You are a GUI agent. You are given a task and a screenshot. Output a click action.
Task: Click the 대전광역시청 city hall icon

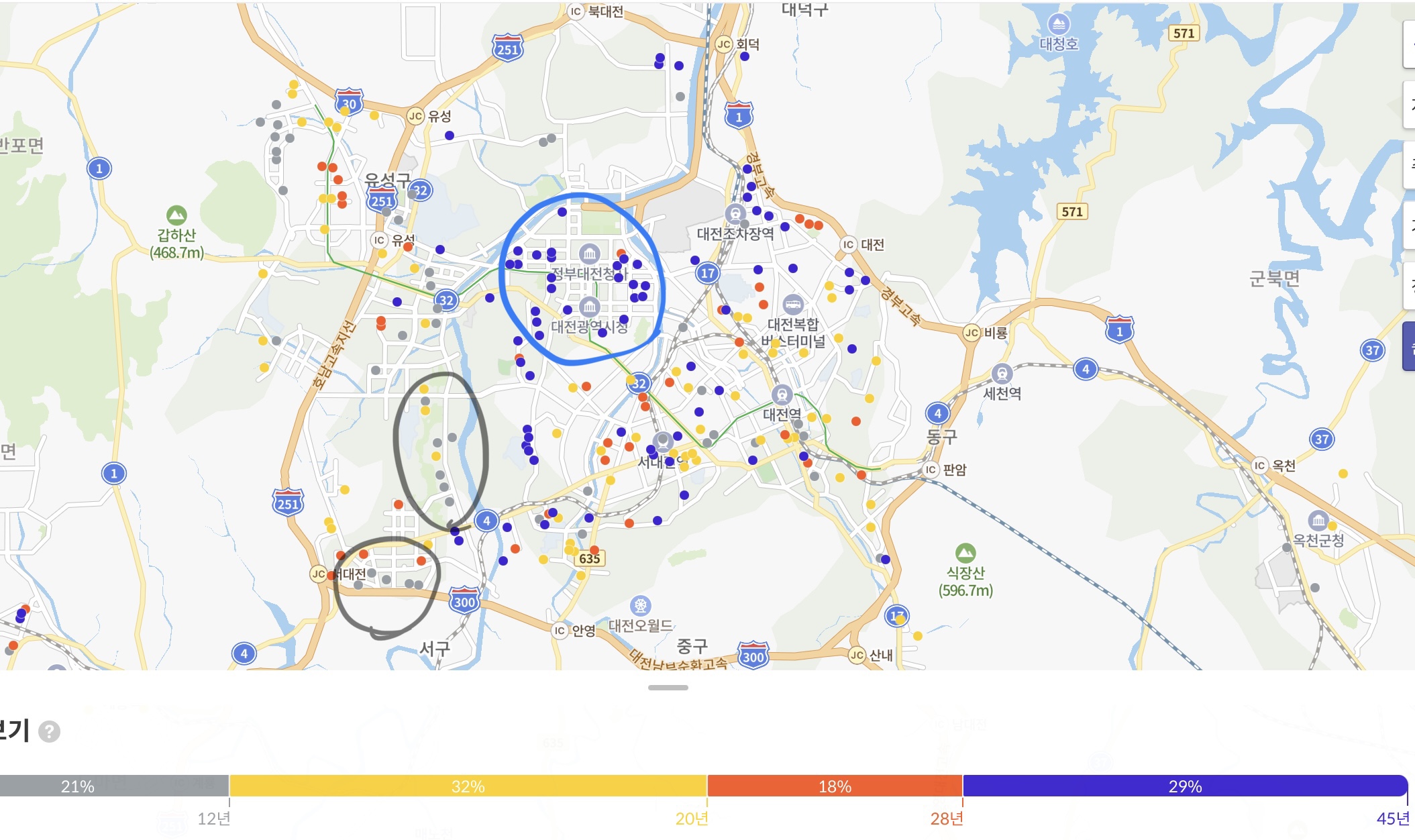coord(589,307)
